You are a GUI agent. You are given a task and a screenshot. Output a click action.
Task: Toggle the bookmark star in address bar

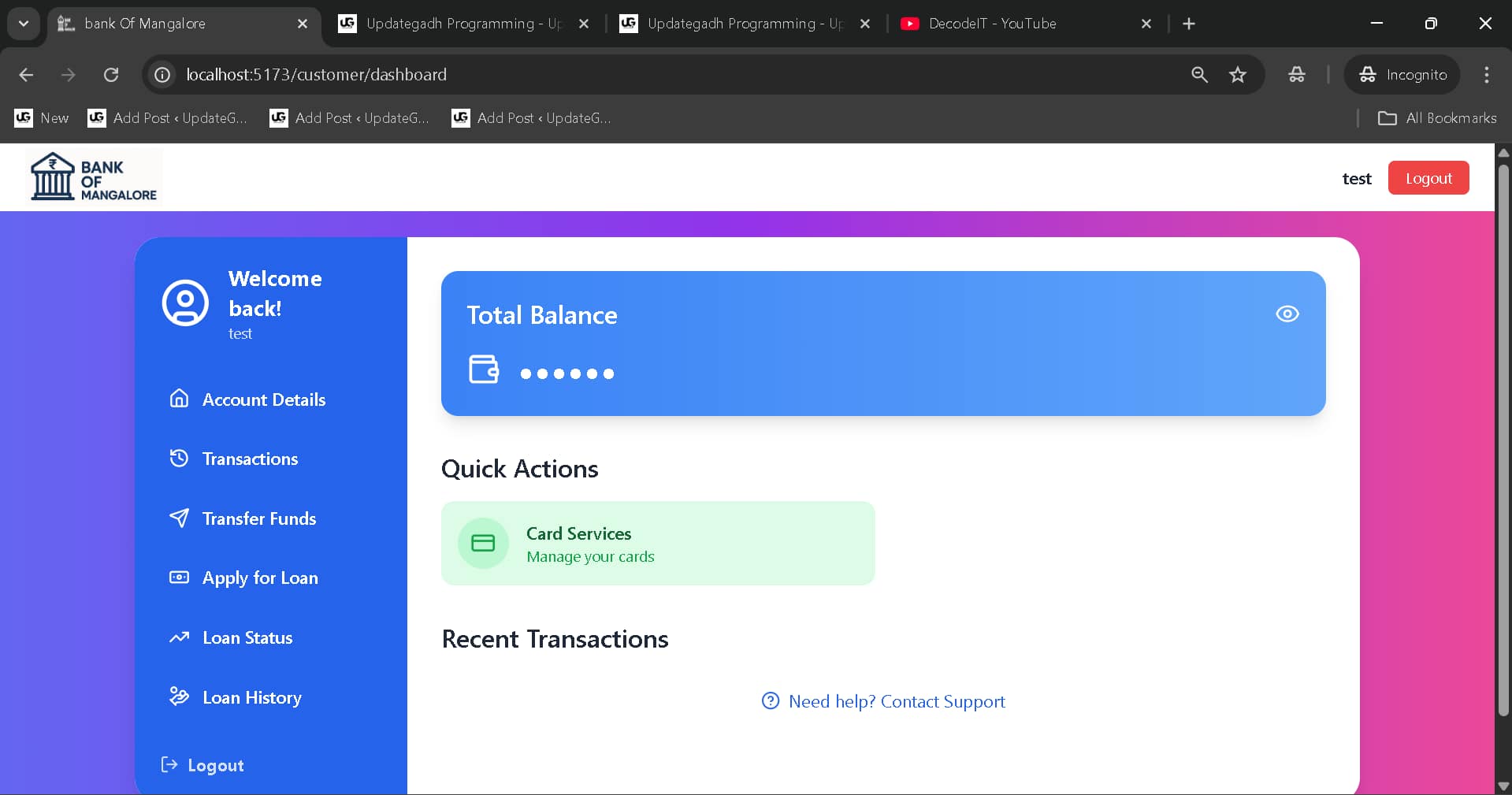(1238, 74)
